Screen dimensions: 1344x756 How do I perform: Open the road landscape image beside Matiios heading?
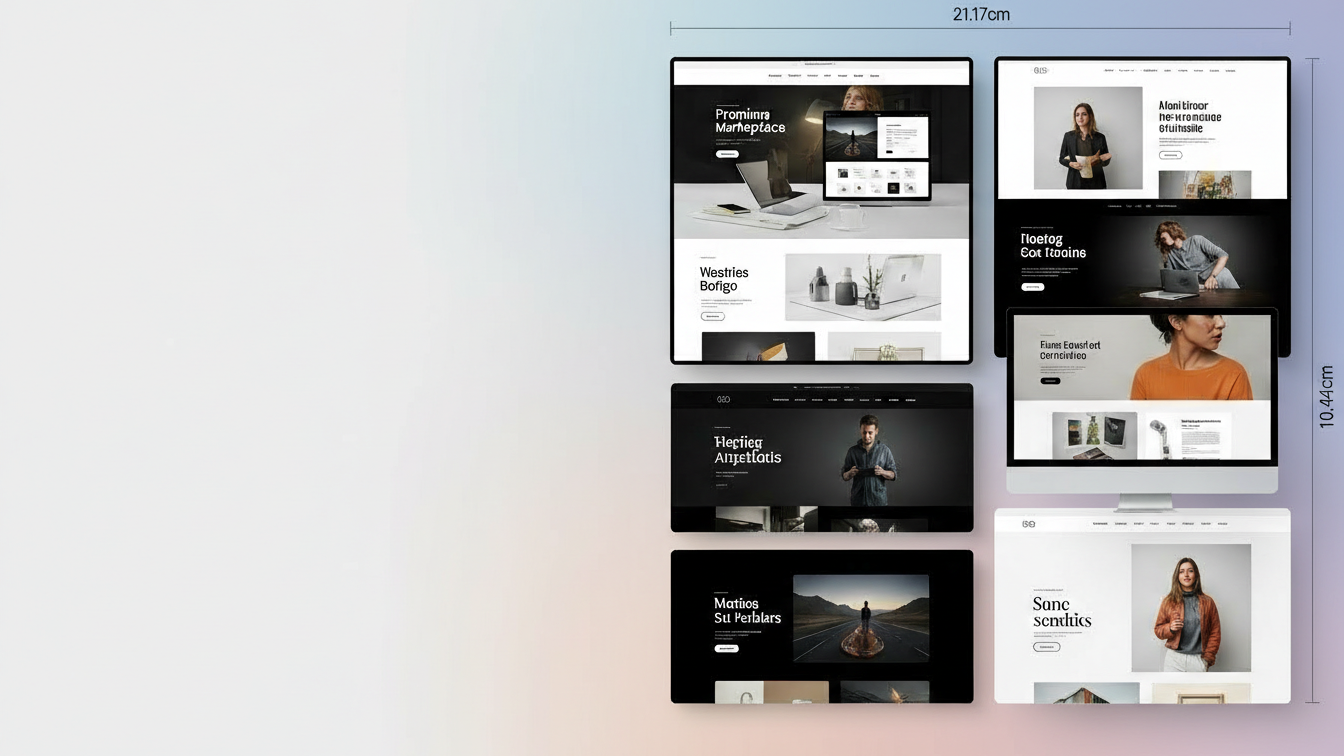860,618
